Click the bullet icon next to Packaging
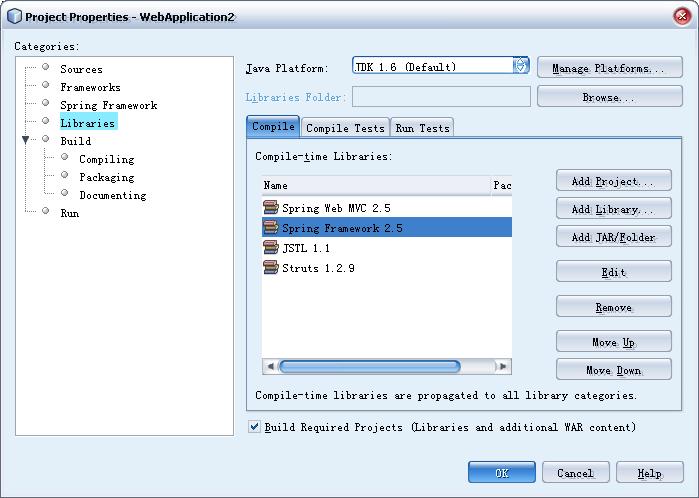Screen dimensions: 699x498 65,175
